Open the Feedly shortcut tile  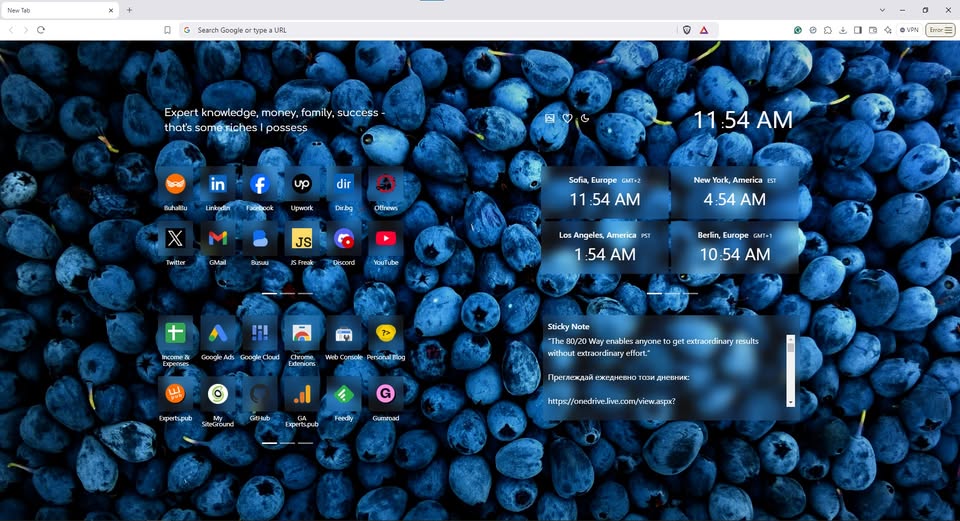tap(343, 394)
